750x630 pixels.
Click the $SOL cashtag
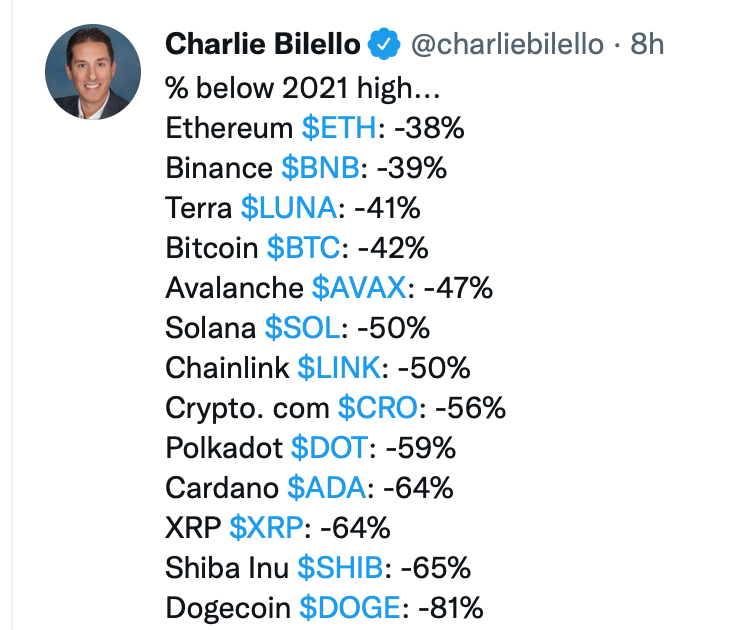point(302,328)
